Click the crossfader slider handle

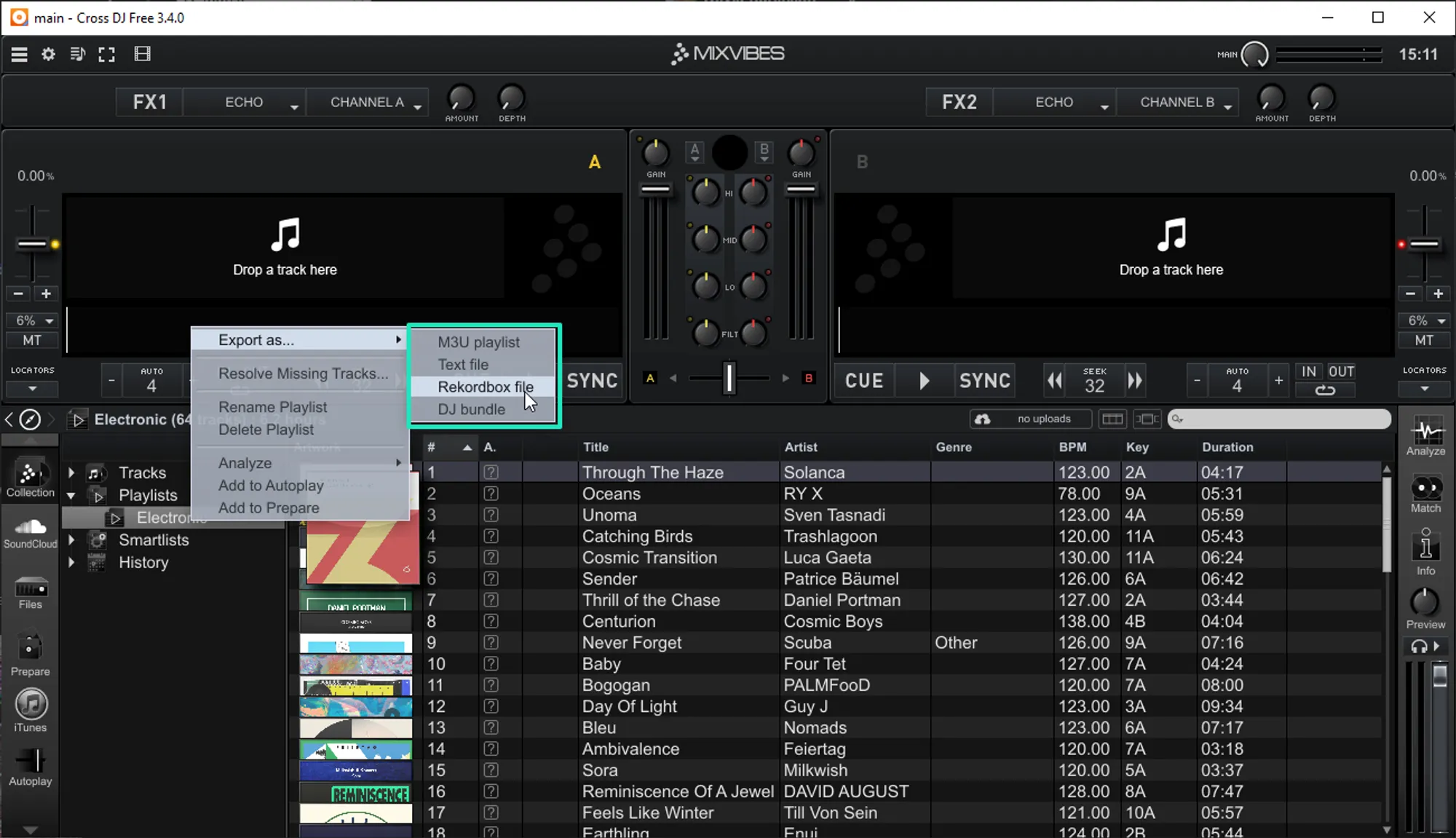click(729, 378)
